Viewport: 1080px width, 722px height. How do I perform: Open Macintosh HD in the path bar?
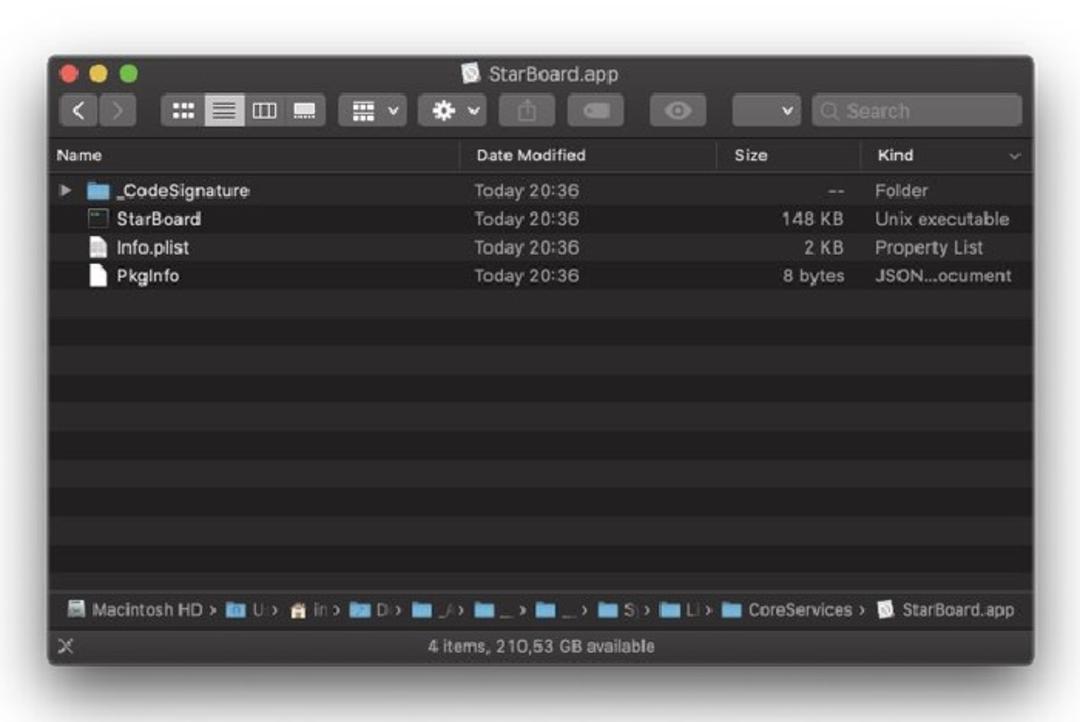[x=135, y=610]
